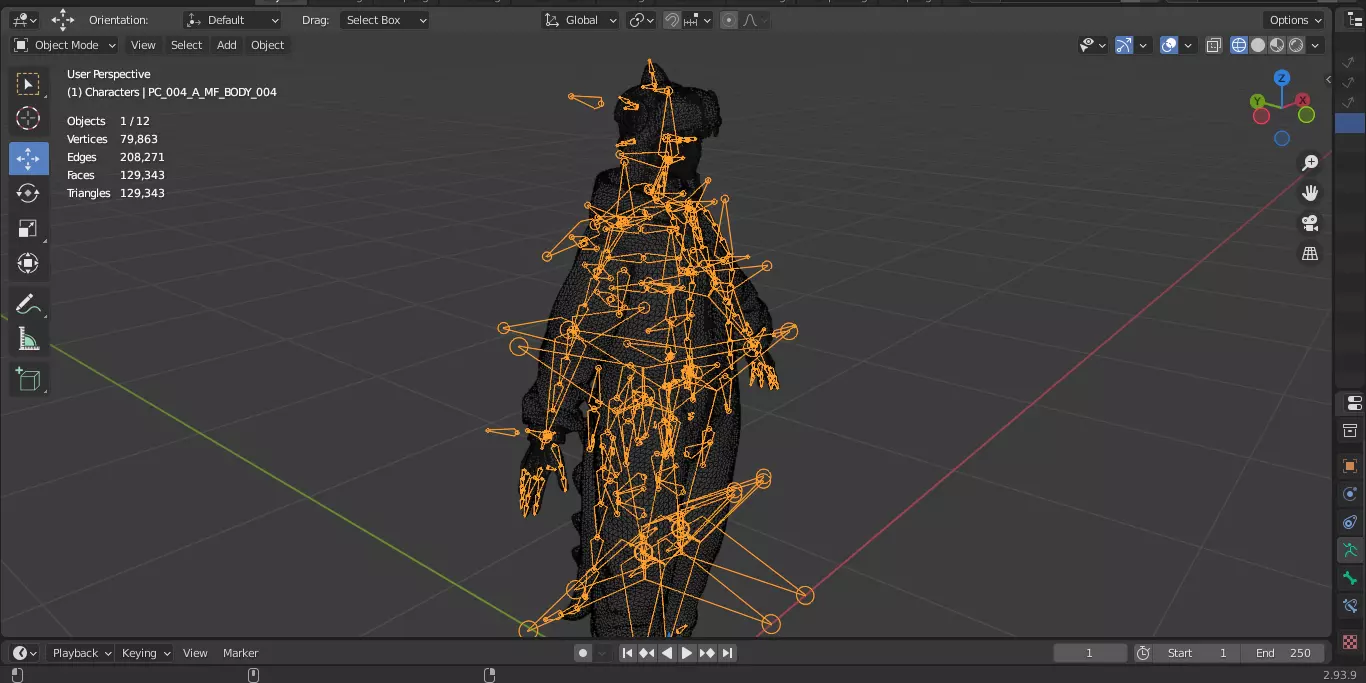Choose the Transform tool

tap(29, 263)
